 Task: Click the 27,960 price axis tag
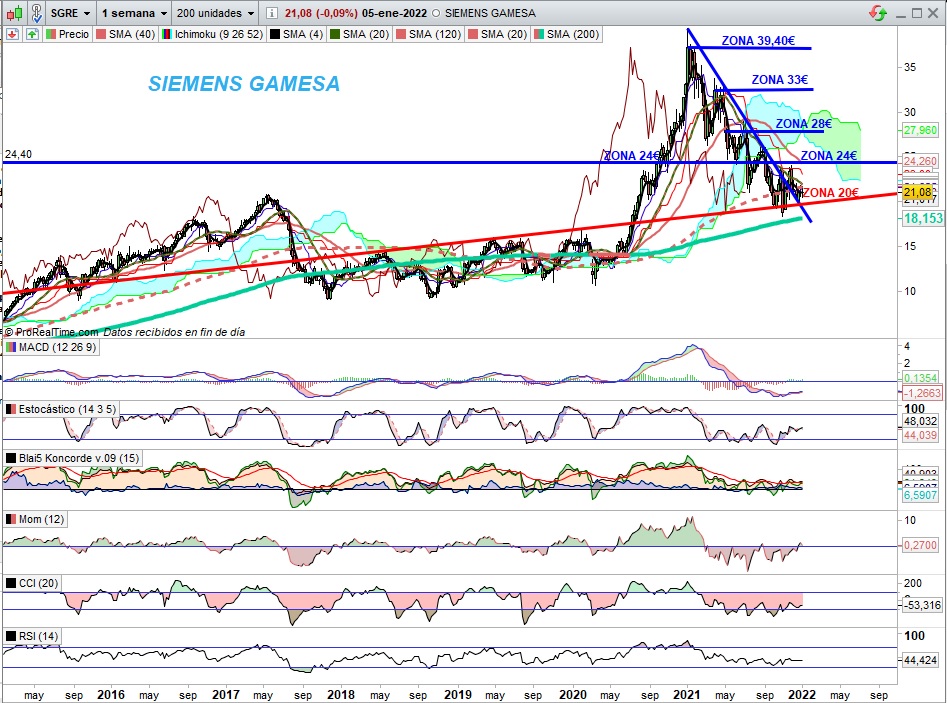920,130
